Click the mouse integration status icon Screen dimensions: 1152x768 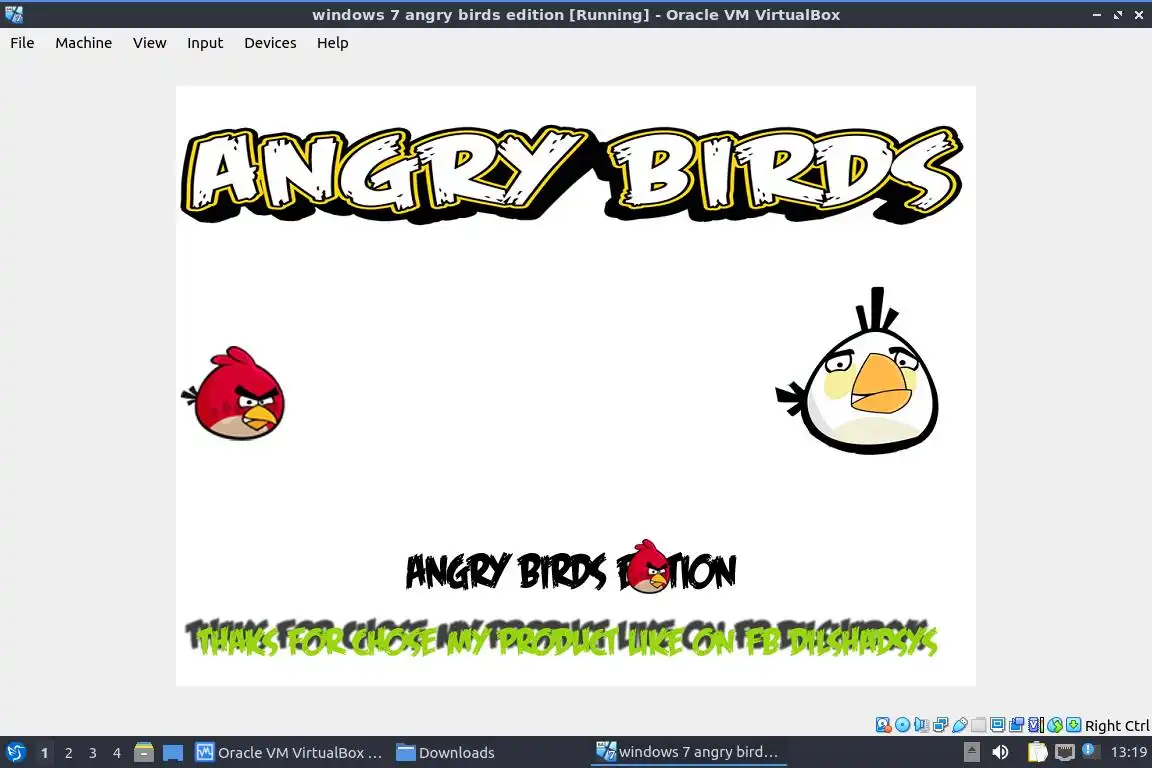1055,725
